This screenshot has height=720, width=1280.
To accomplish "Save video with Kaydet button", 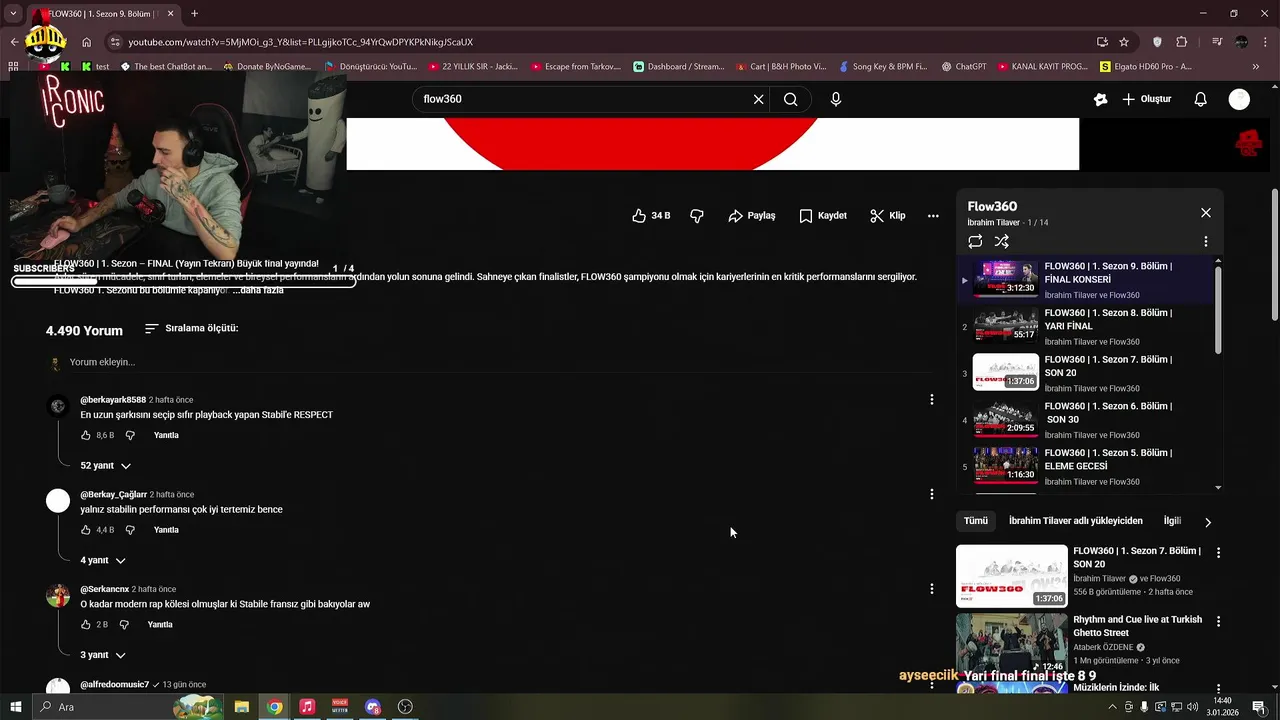I will coord(823,215).
